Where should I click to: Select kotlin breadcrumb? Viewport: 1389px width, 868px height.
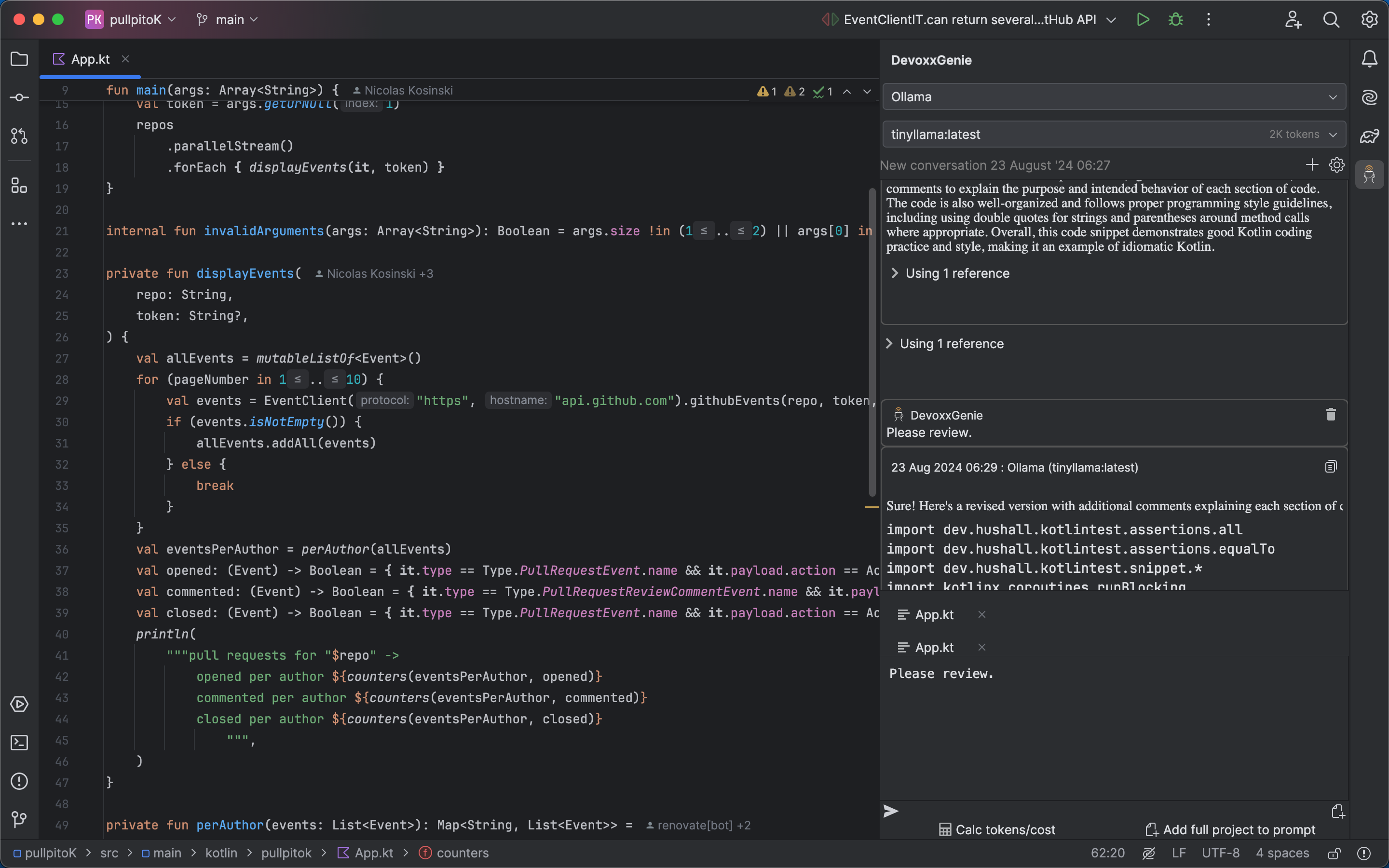pyautogui.click(x=221, y=853)
